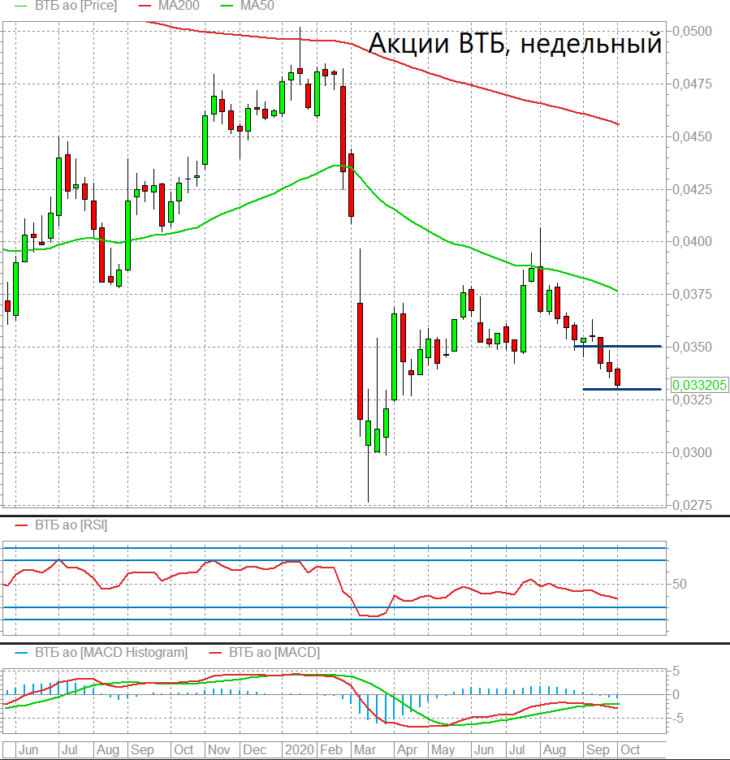Click the 0,0425 price axis value

click(692, 189)
